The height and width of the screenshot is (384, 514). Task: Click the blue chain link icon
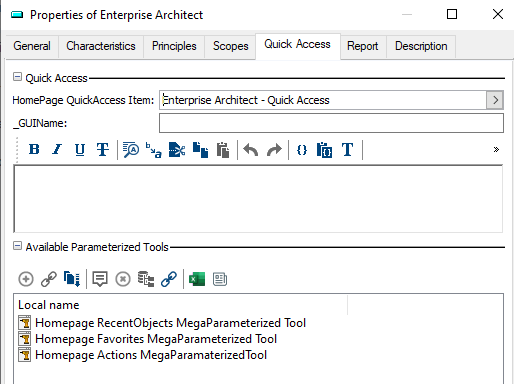click(169, 279)
